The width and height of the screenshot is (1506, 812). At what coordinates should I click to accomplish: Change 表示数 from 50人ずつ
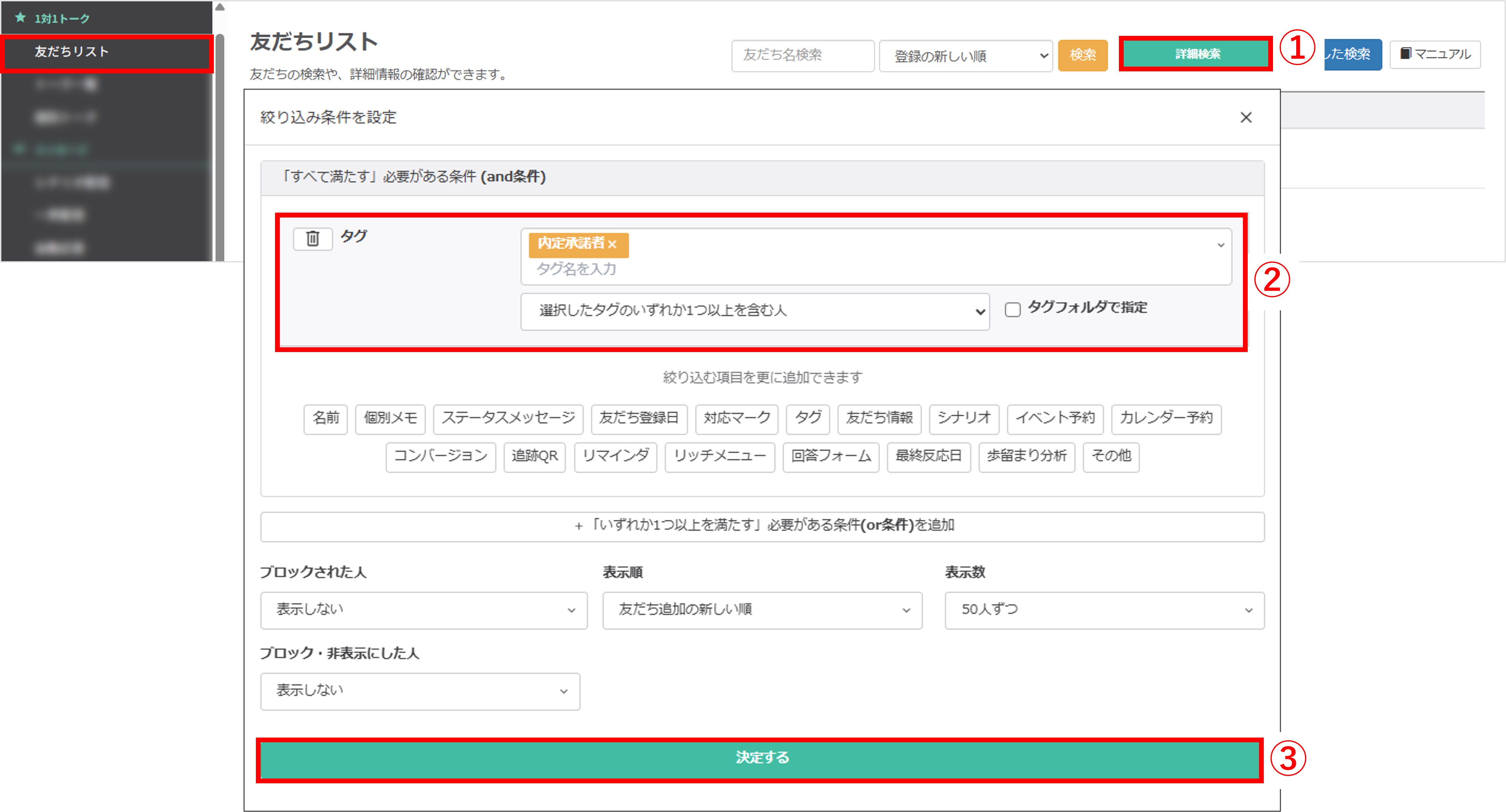1104,610
